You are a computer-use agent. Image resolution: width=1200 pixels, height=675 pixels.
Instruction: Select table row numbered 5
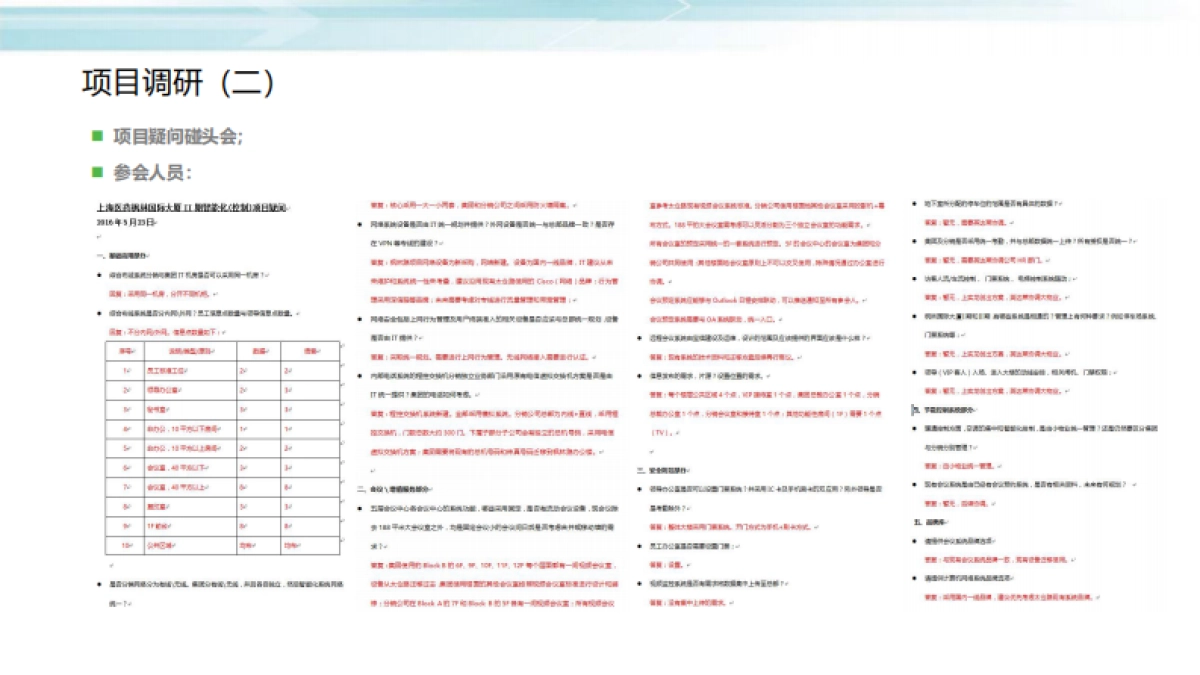(x=221, y=448)
